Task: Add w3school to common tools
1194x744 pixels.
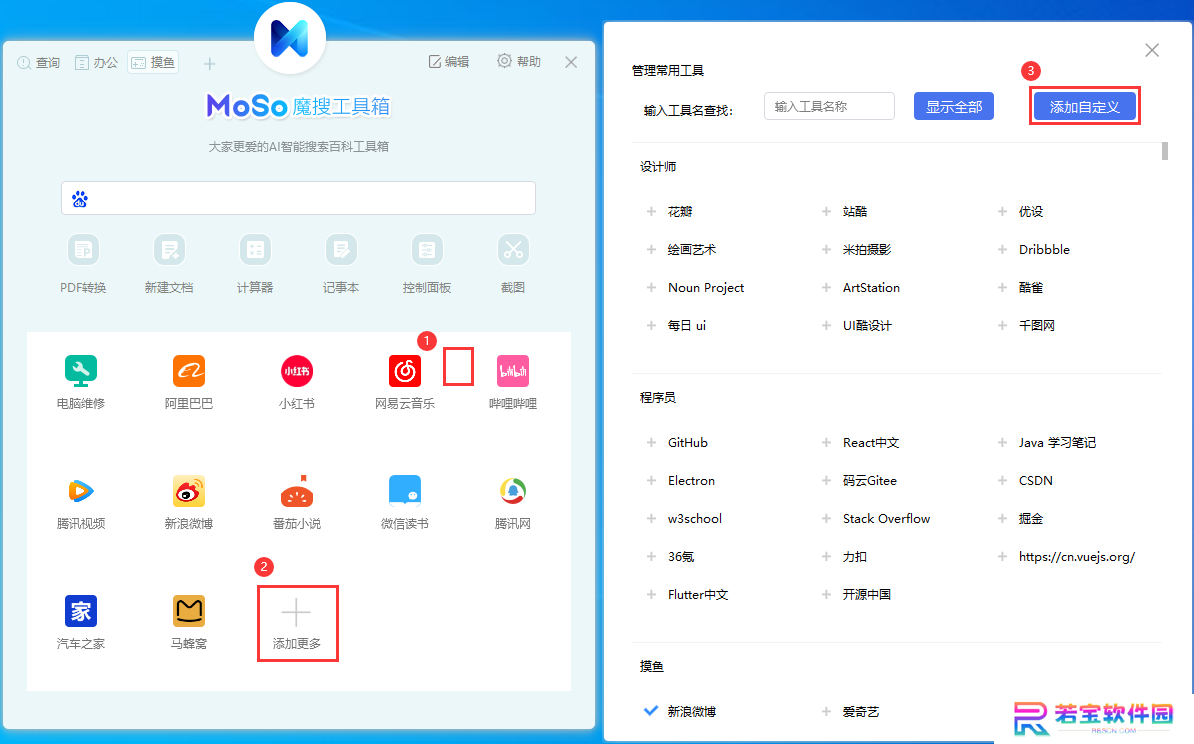Action: click(651, 519)
